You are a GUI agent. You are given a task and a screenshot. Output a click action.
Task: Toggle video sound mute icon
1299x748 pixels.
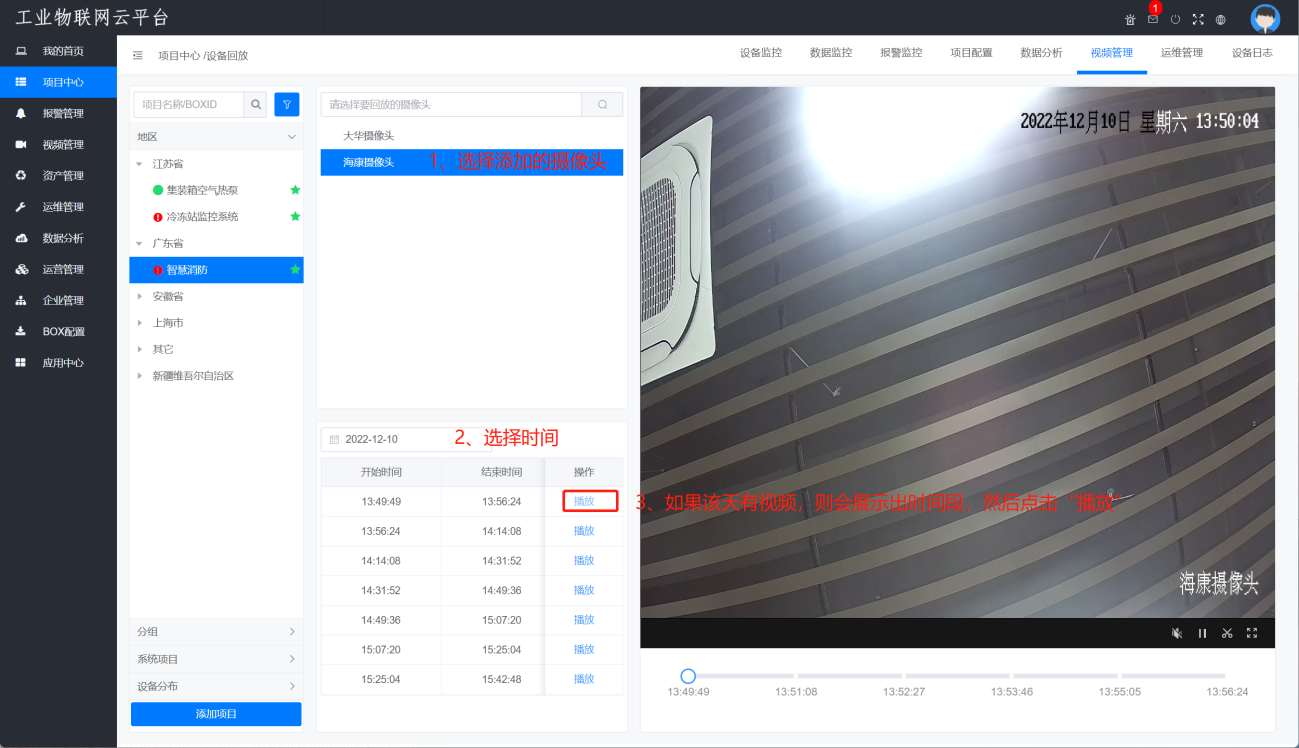(x=1177, y=633)
